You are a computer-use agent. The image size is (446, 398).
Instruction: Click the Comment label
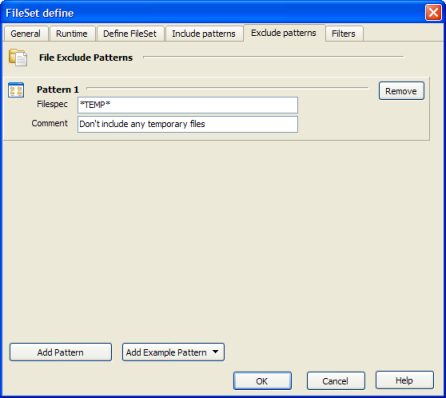(50, 123)
